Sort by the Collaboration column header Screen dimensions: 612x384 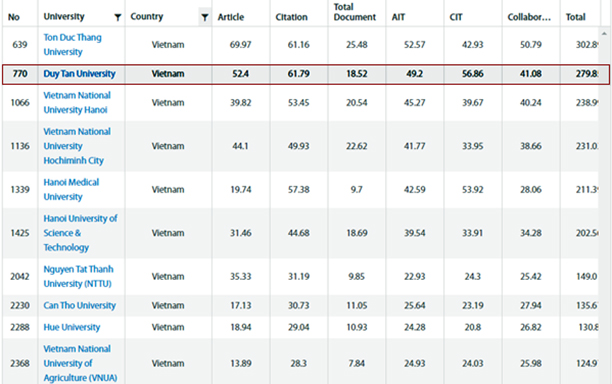(x=529, y=17)
